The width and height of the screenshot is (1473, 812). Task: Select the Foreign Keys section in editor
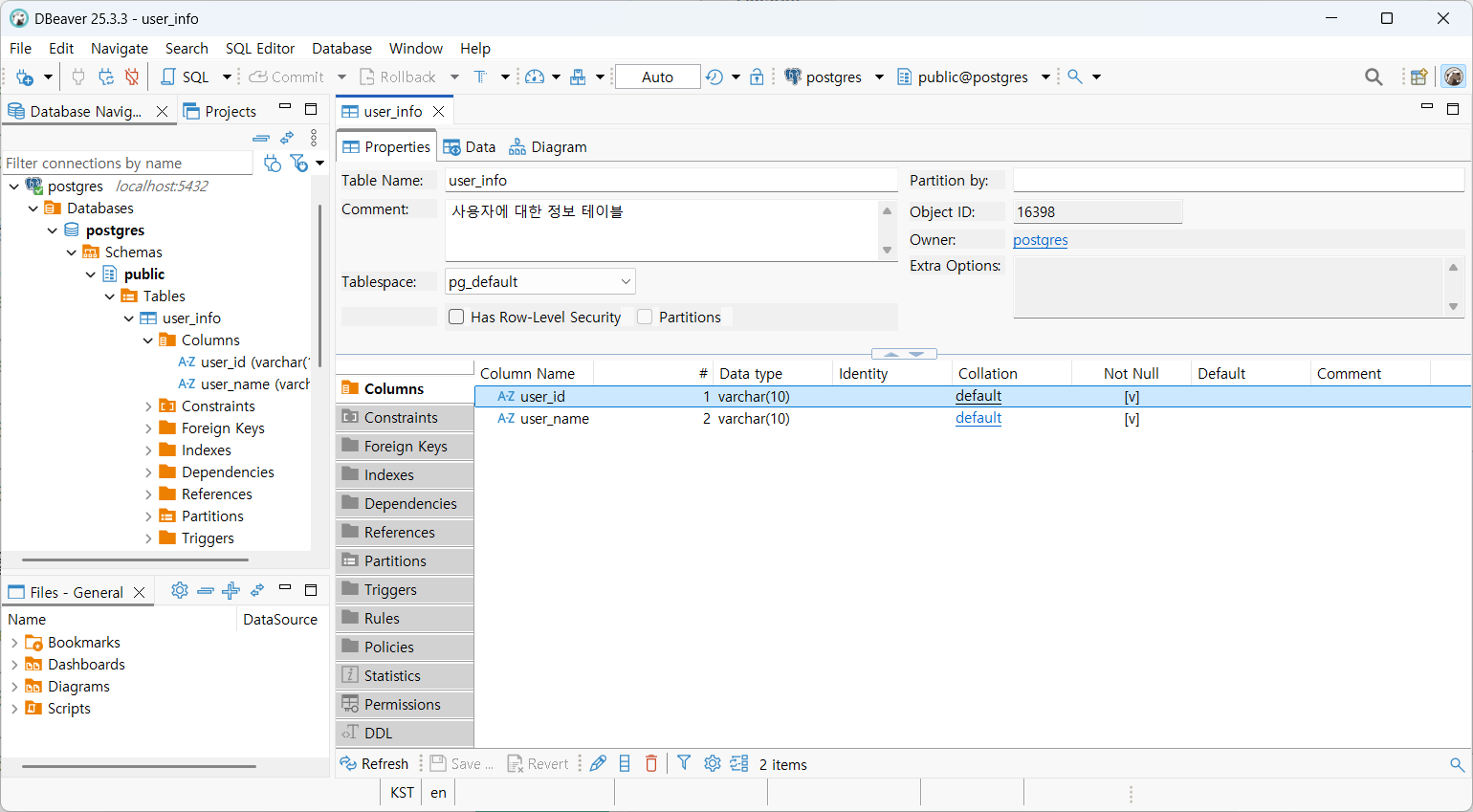405,446
